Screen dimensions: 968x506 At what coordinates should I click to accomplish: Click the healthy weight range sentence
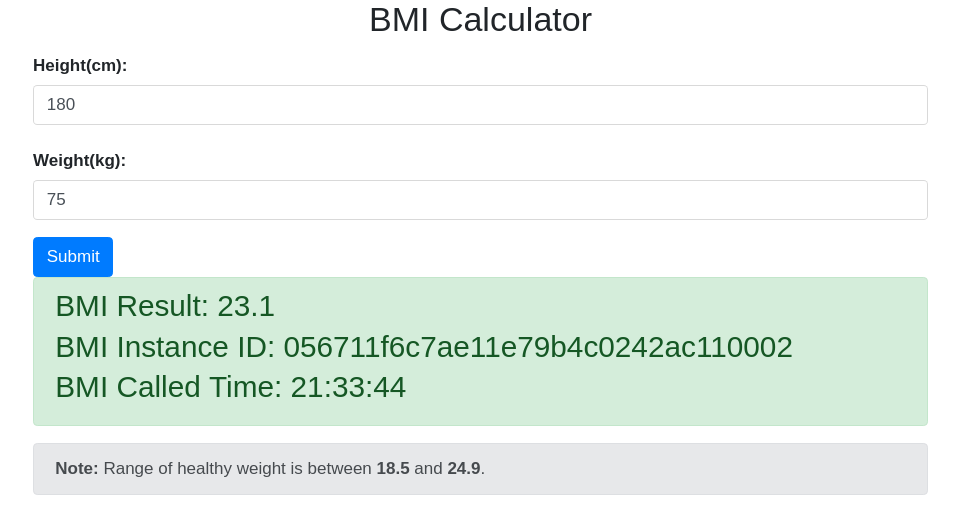(x=238, y=469)
